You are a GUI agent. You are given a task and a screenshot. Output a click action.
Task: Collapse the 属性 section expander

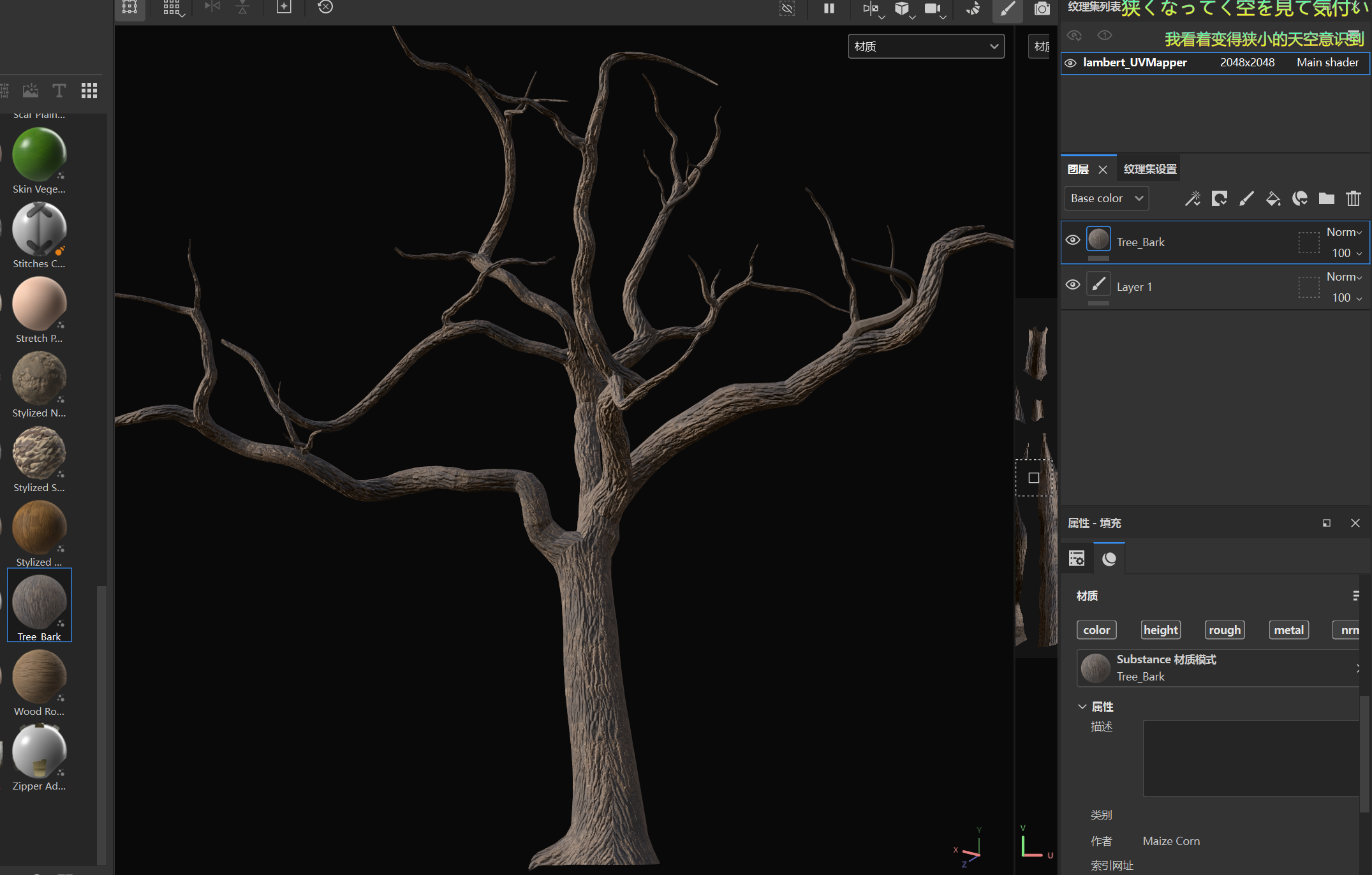click(1082, 707)
